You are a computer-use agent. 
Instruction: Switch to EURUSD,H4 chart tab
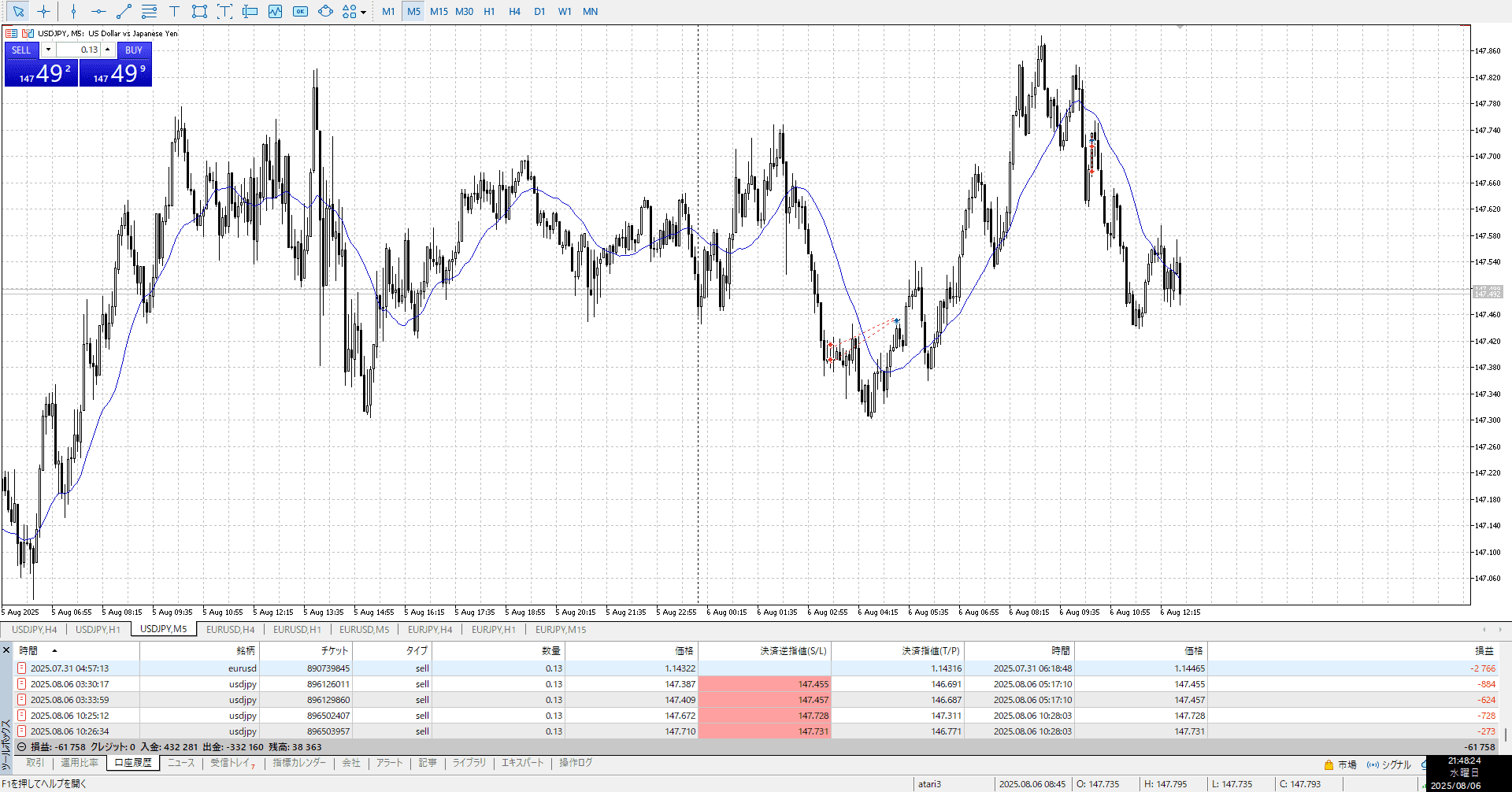pos(230,630)
